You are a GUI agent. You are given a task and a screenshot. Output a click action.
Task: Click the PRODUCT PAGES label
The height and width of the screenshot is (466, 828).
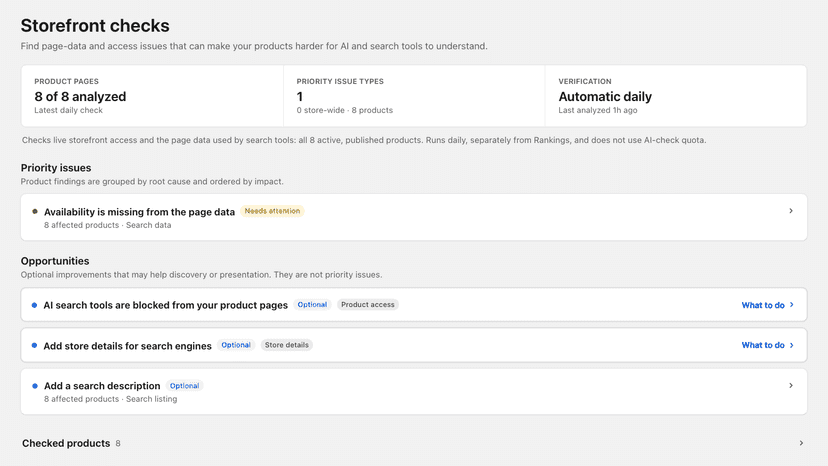pyautogui.click(x=67, y=81)
